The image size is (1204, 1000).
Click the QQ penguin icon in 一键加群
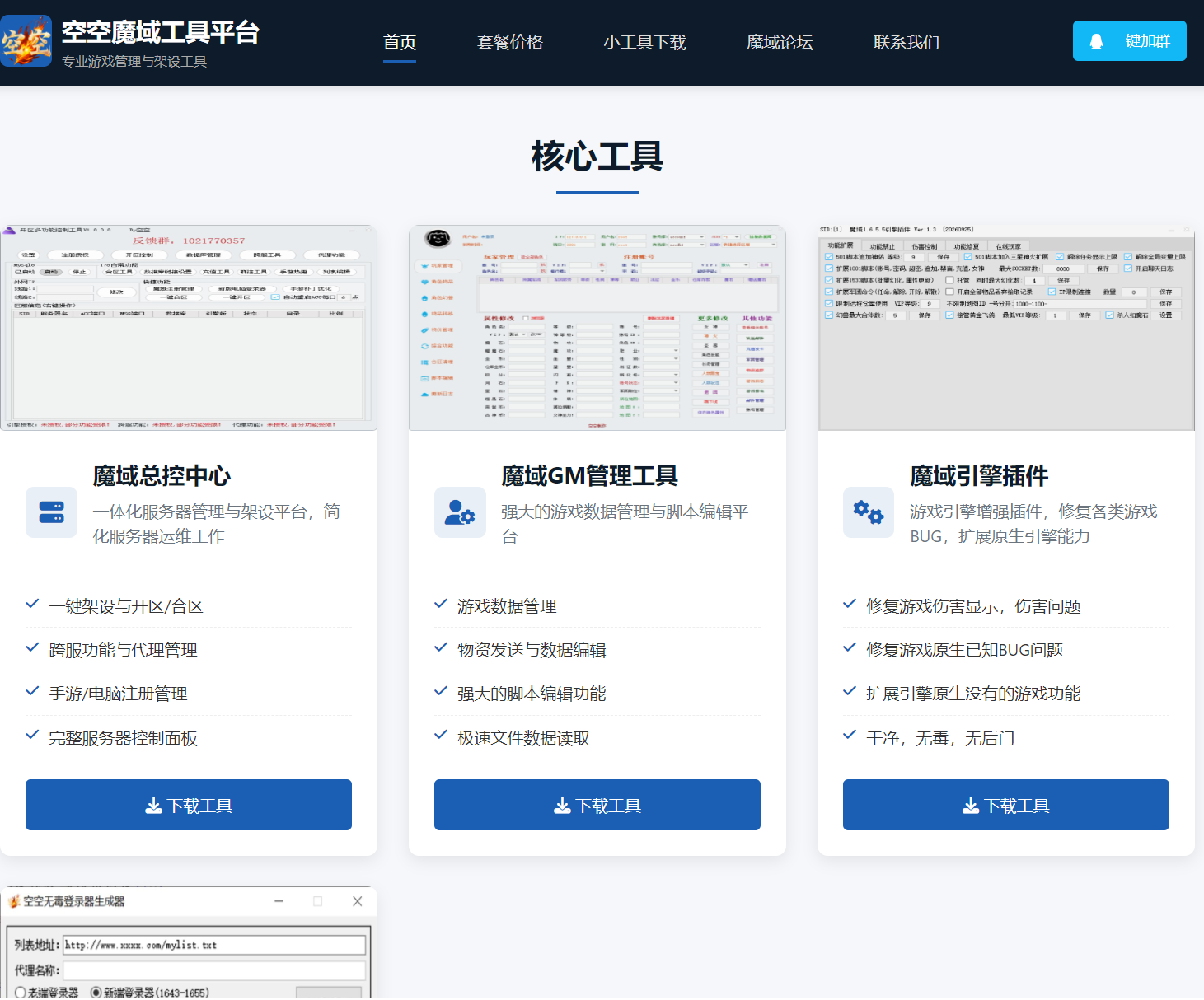coord(1096,41)
